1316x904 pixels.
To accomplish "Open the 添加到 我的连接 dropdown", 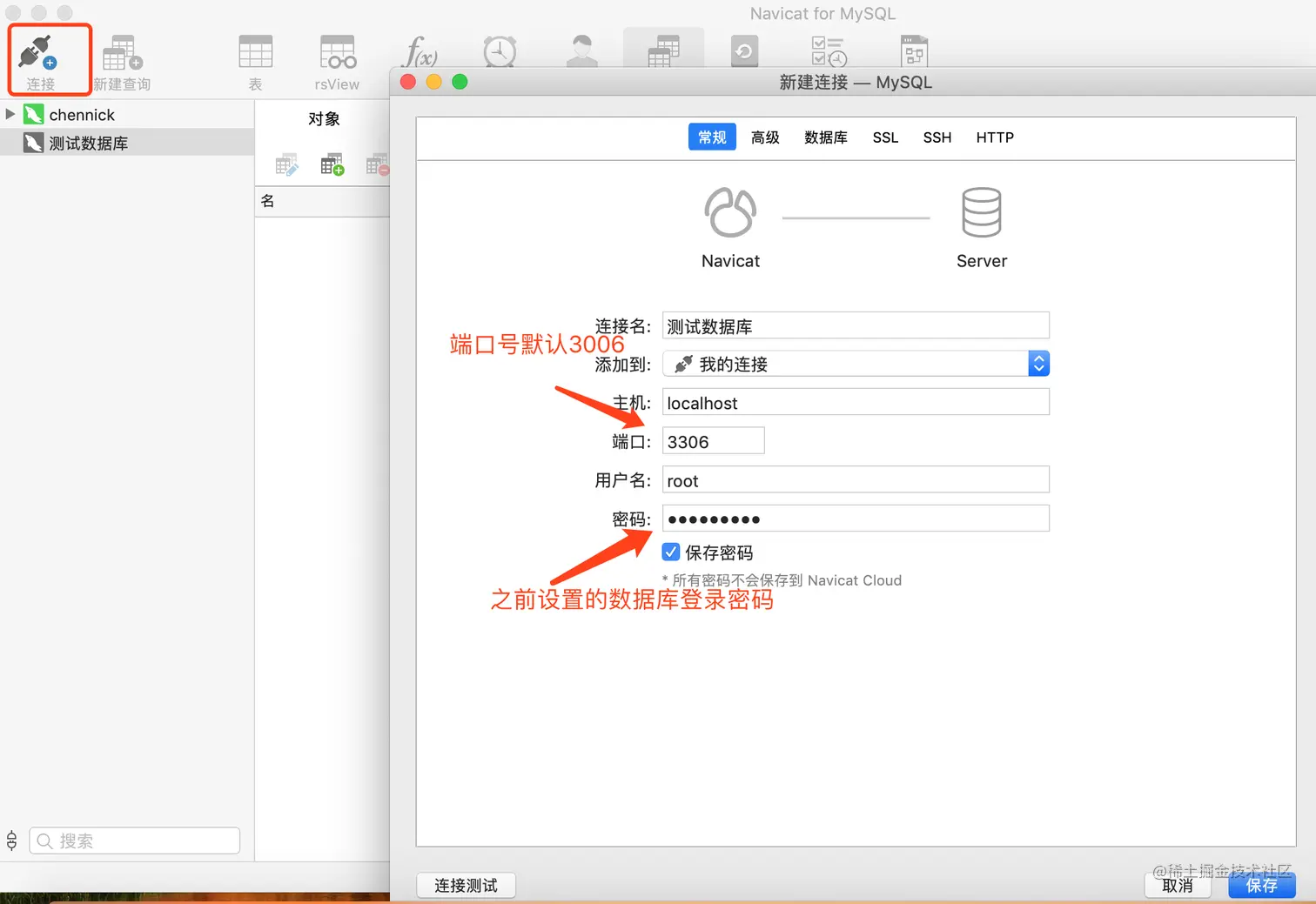I will point(856,364).
